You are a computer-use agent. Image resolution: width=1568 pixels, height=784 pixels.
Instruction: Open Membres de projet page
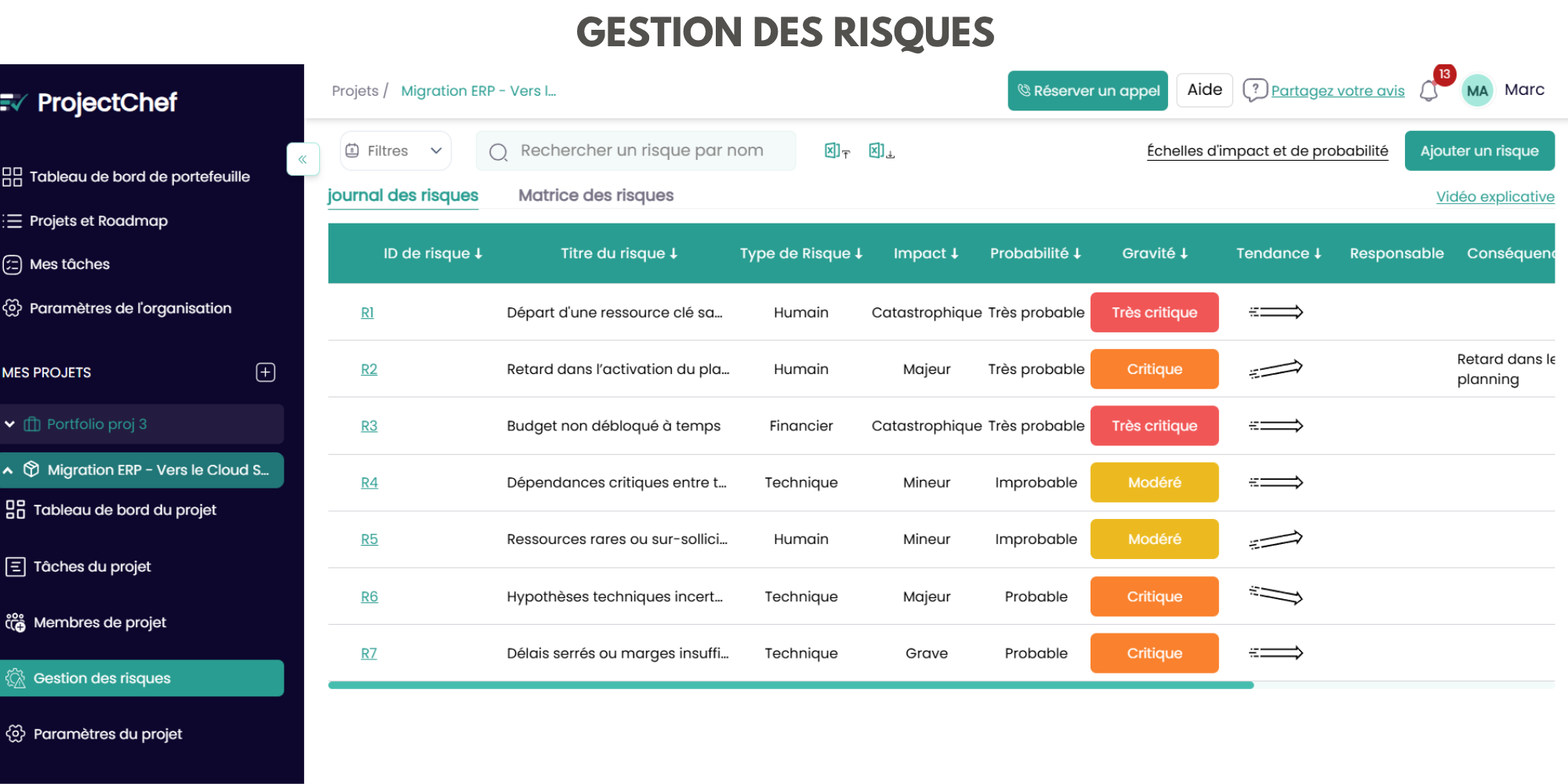(100, 622)
